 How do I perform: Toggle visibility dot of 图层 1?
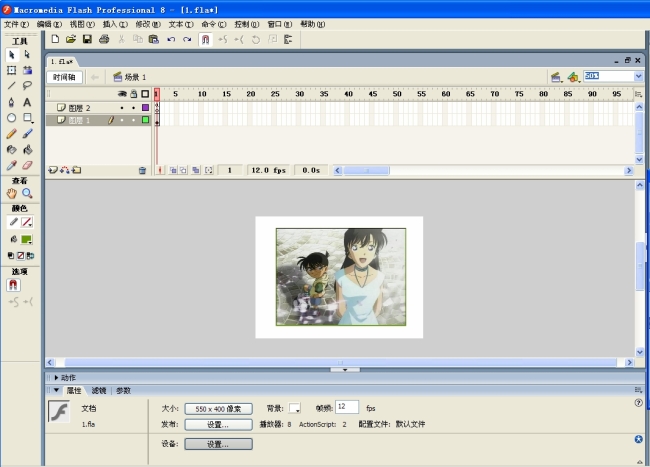click(122, 120)
